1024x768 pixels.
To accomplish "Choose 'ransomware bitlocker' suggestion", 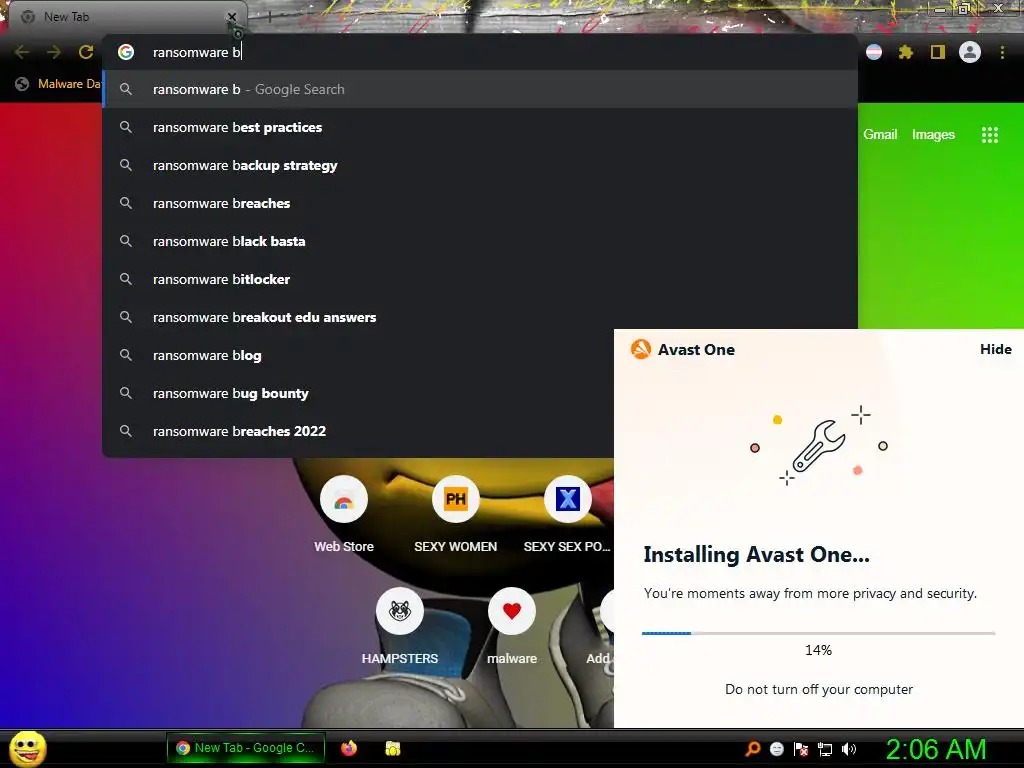I will (x=480, y=279).
